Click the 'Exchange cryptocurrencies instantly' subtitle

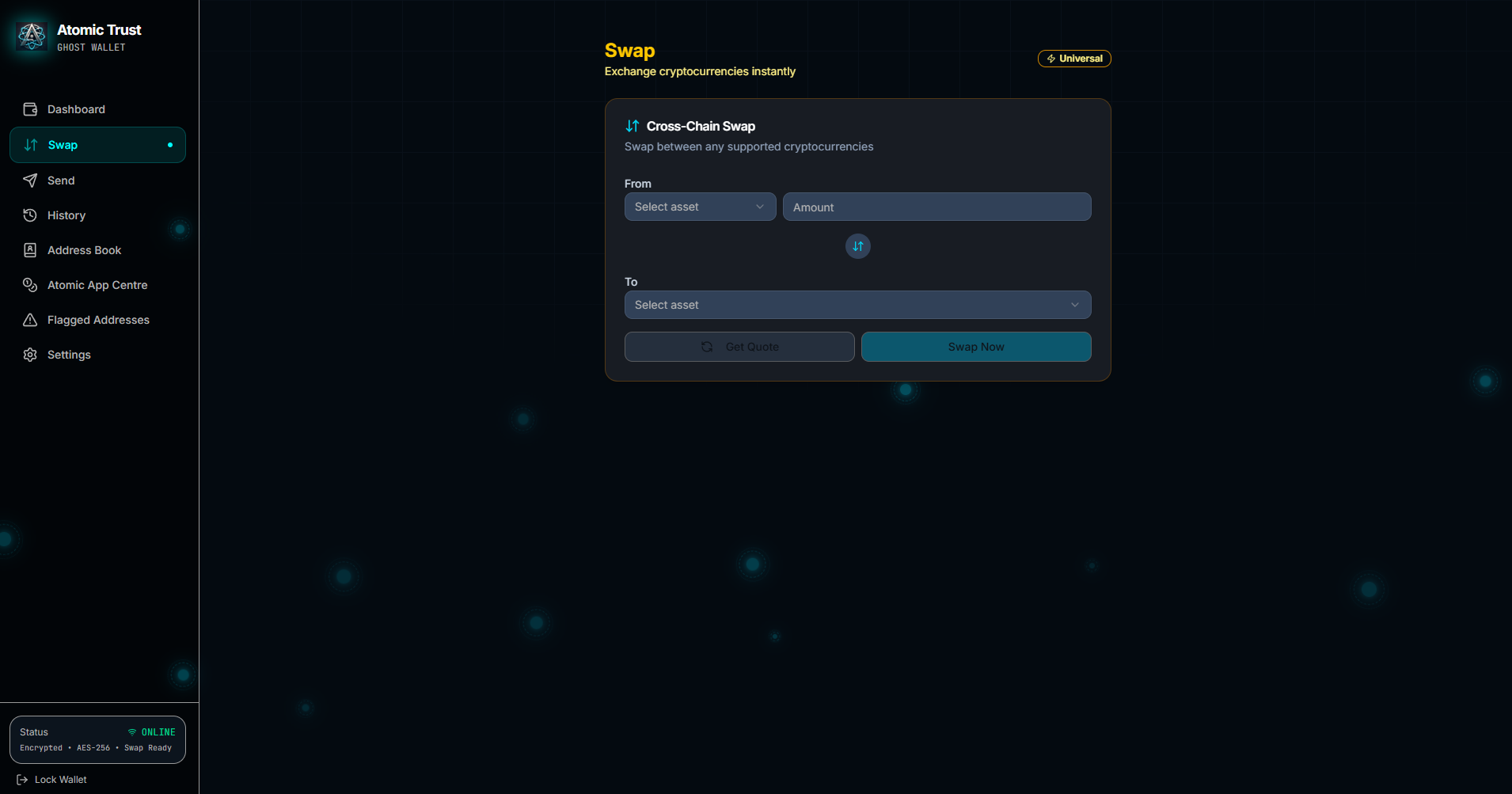(x=700, y=71)
